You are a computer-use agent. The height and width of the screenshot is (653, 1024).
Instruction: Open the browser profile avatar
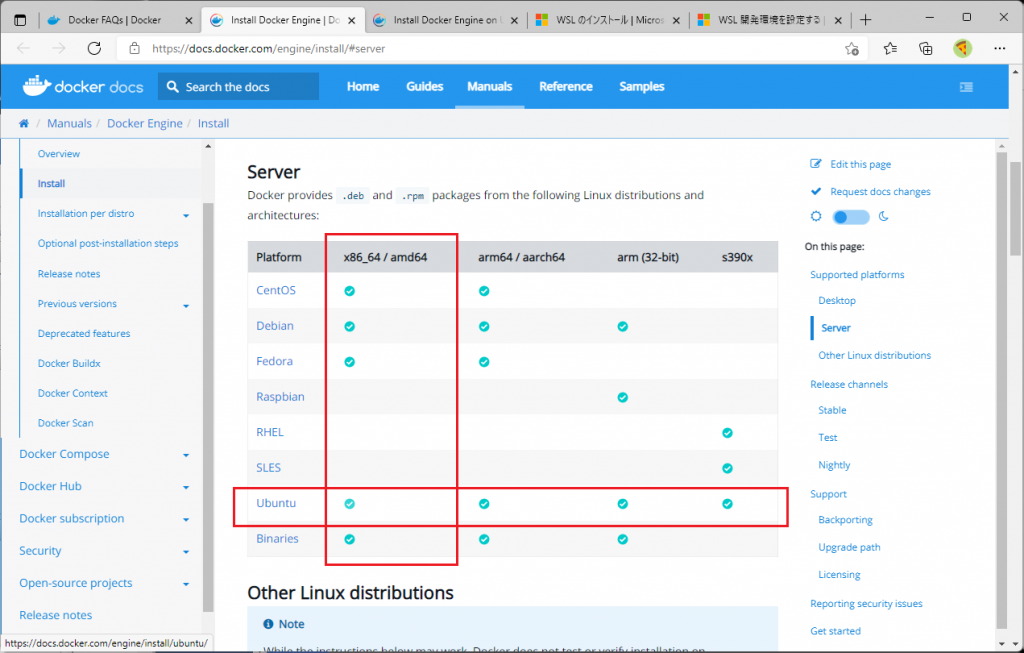click(963, 48)
